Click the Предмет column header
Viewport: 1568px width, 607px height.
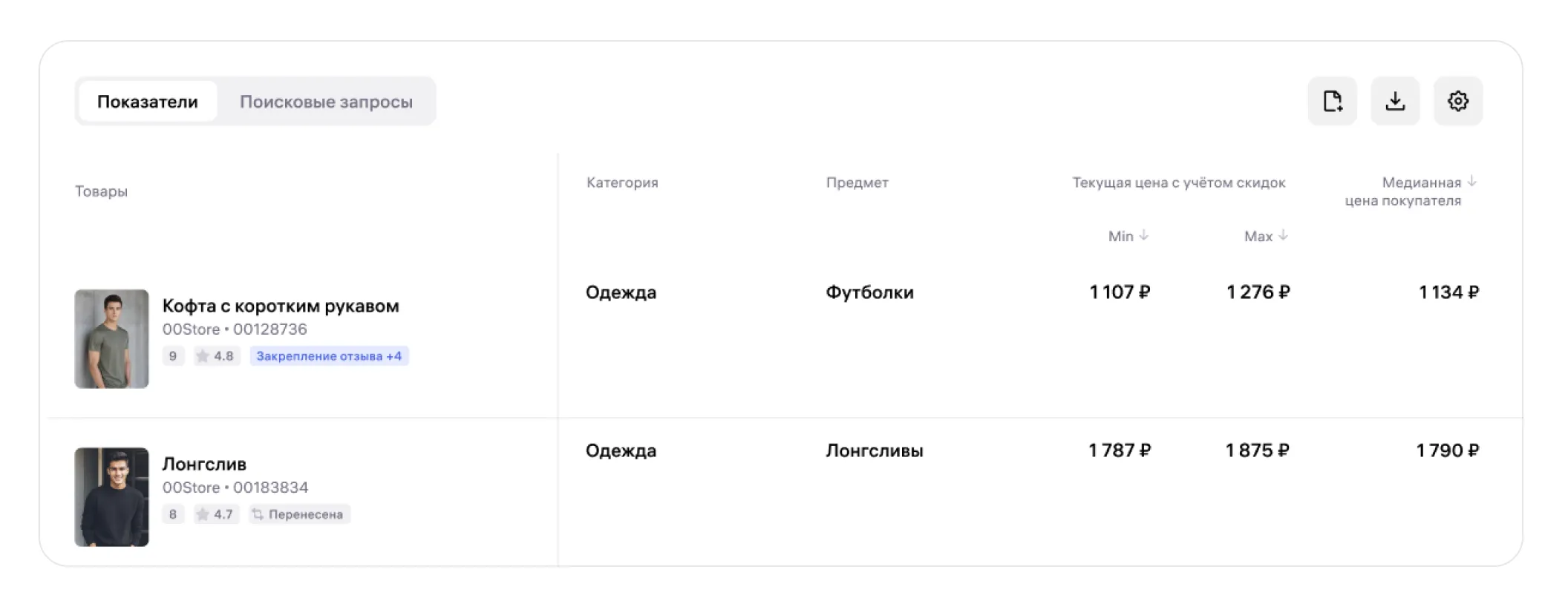click(x=857, y=183)
